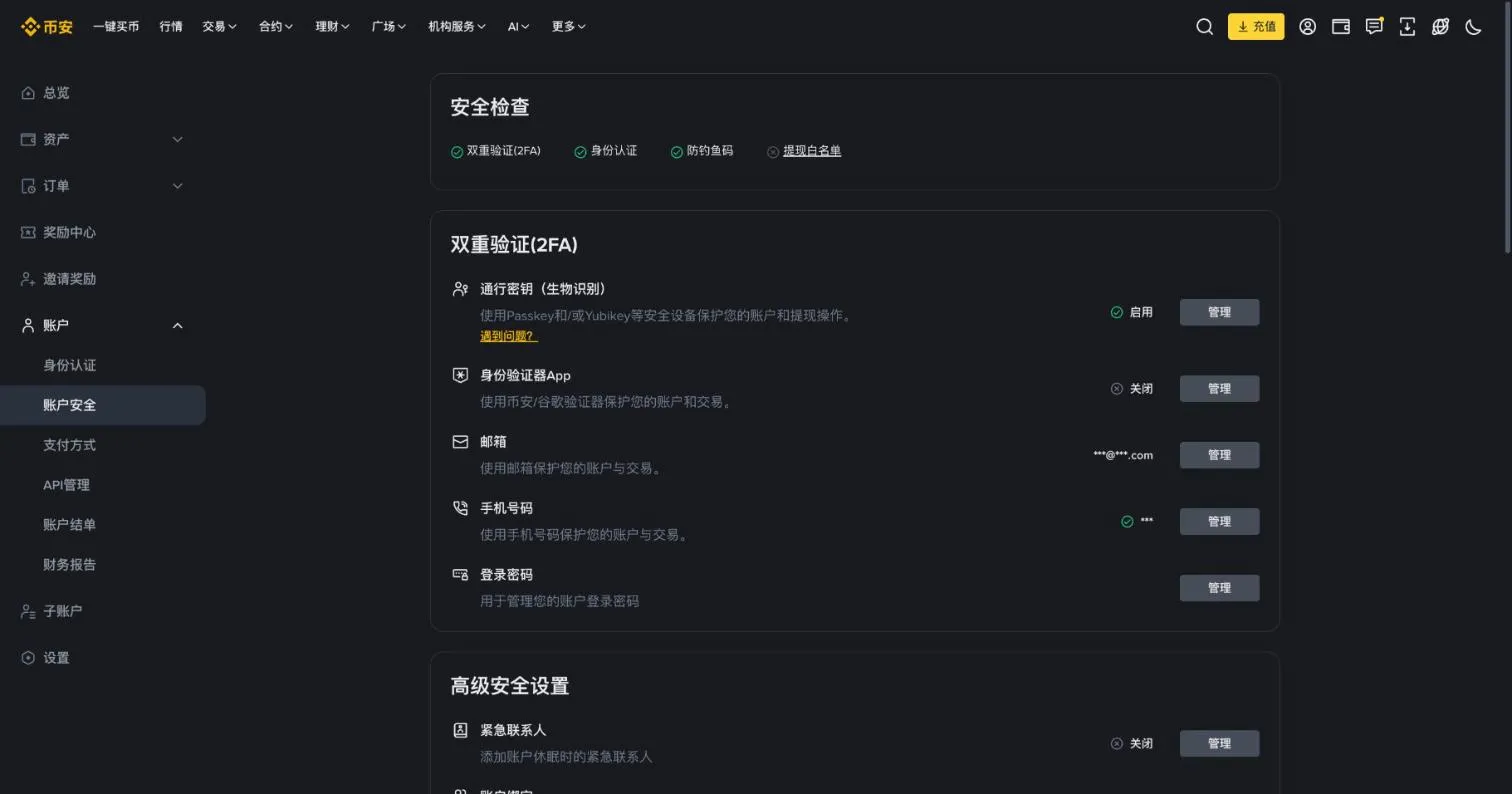Open the language globe icon
The image size is (1512, 794).
[1440, 27]
